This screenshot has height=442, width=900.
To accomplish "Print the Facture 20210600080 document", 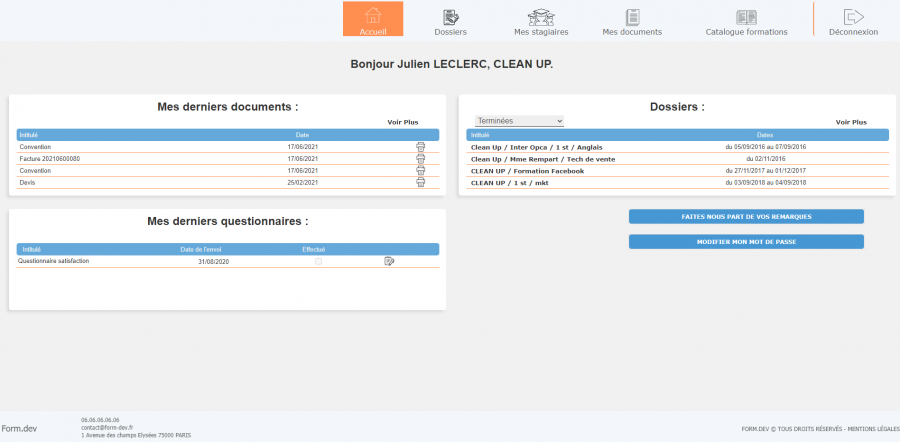I will point(420,159).
